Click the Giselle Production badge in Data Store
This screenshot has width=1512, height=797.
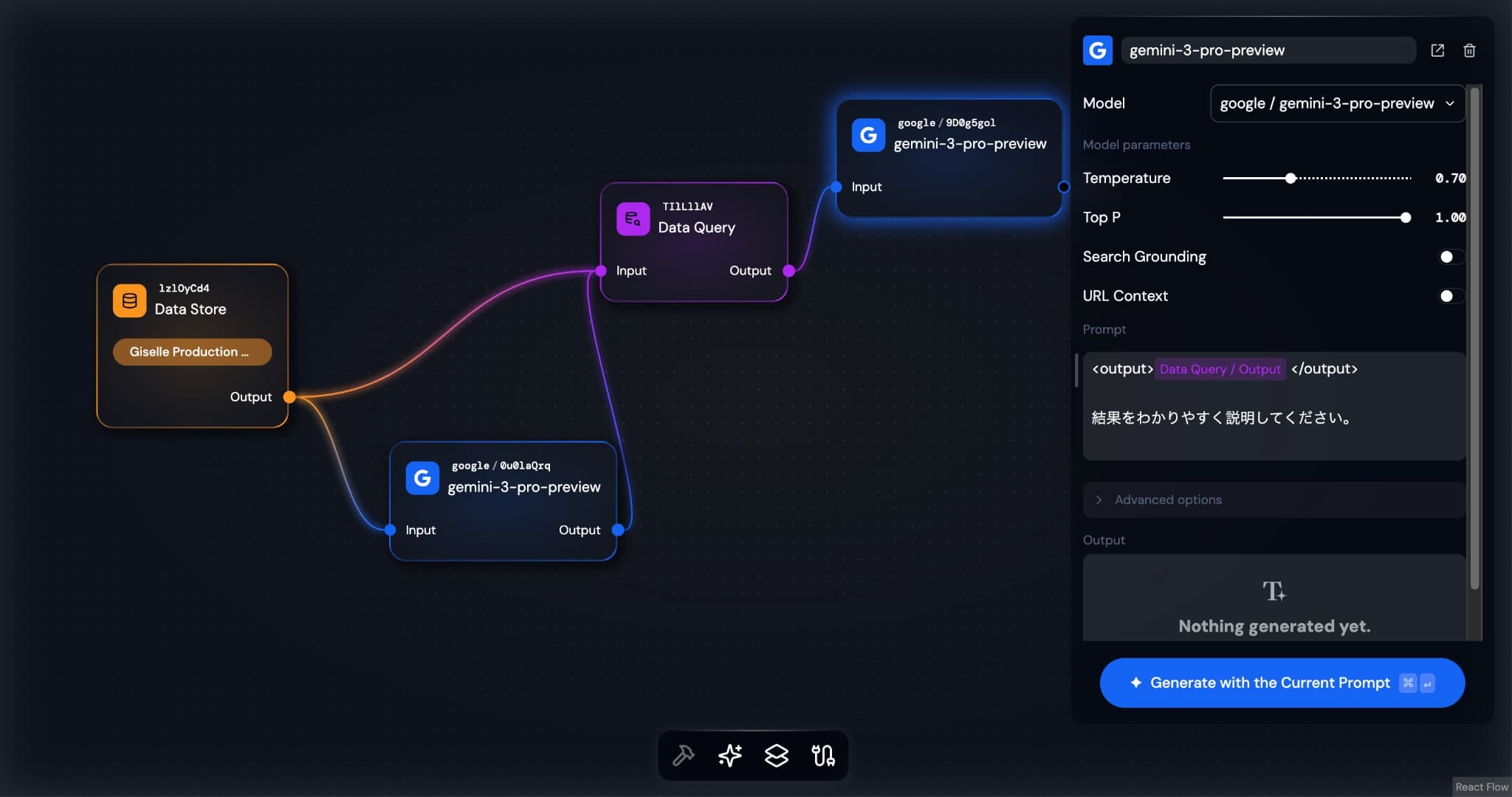(192, 352)
